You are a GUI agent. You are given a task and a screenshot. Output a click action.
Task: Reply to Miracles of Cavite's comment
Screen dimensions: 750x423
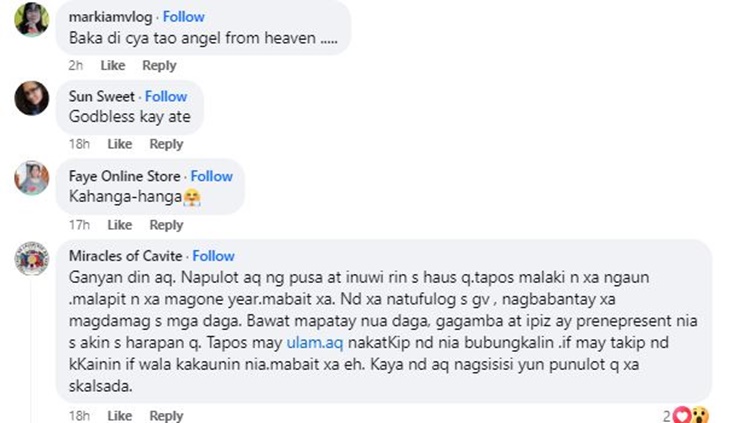pos(166,415)
